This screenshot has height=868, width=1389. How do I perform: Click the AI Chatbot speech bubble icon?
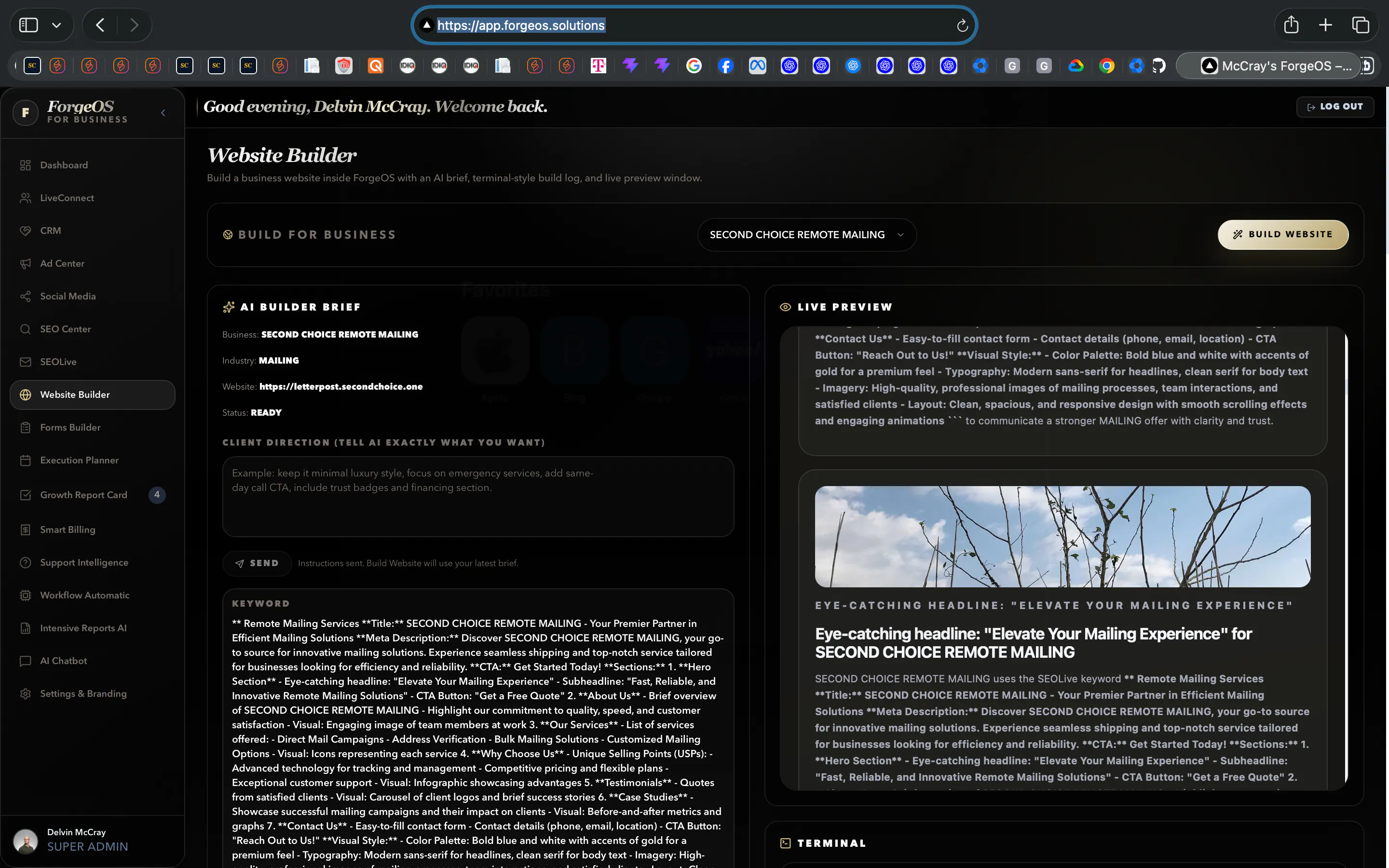[25, 661]
